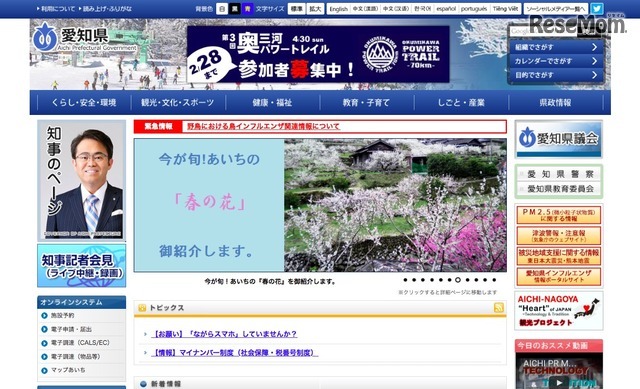This screenshot has height=389, width=640.
Task: Open PM2.5 information button
Action: click(559, 216)
